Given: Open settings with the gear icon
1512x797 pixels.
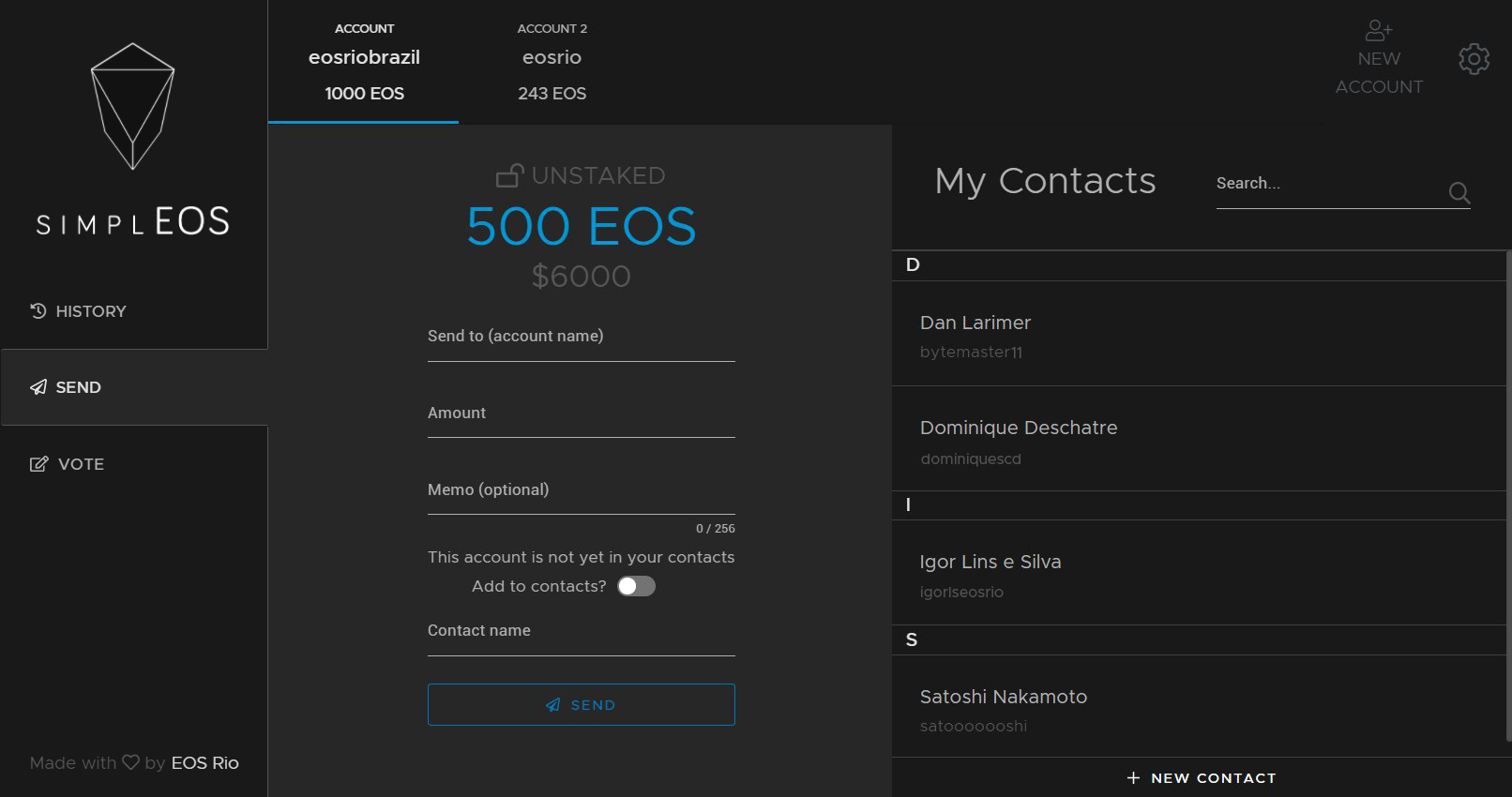Looking at the screenshot, I should [x=1474, y=59].
